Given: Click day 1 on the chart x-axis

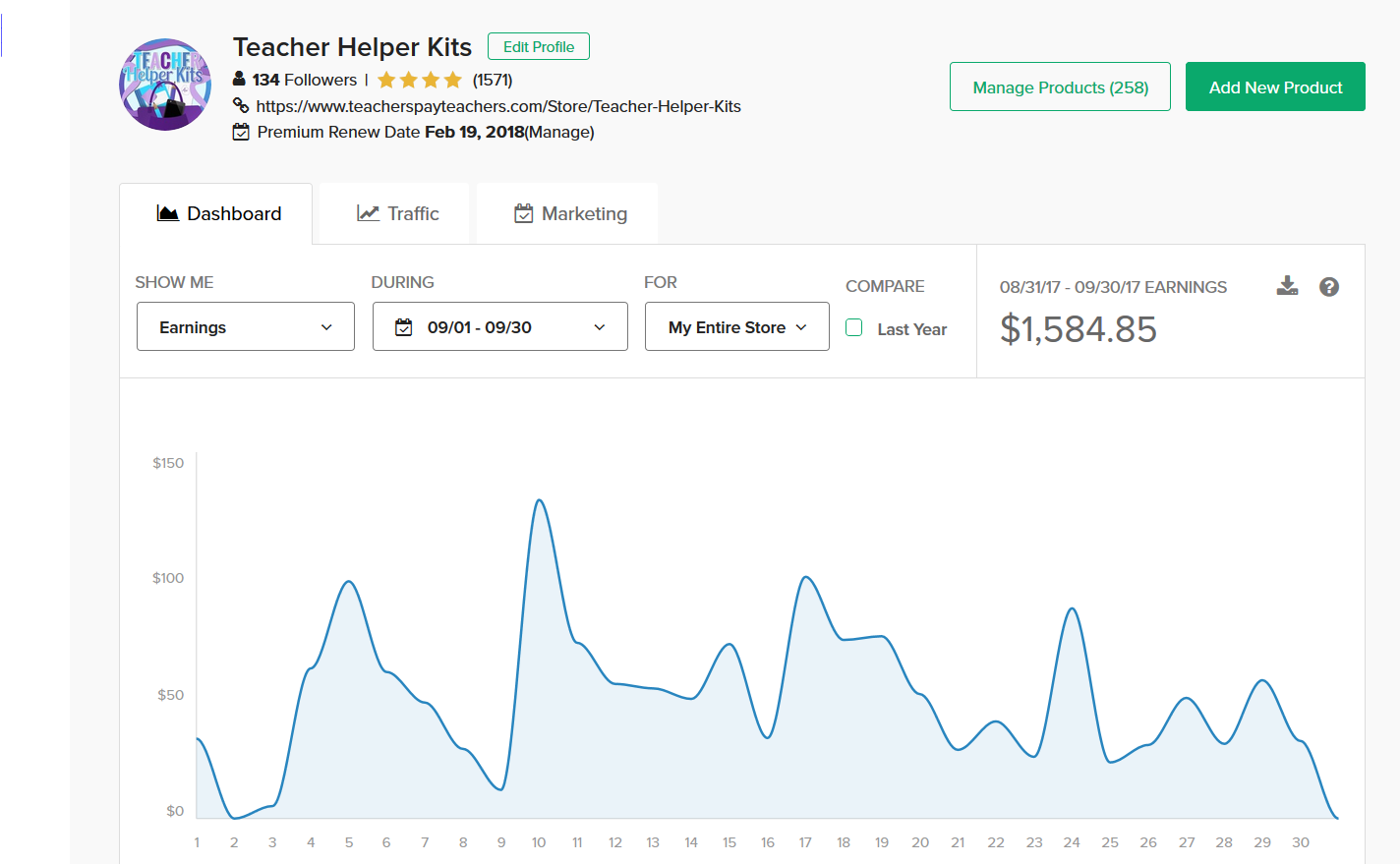Looking at the screenshot, I should tap(197, 842).
